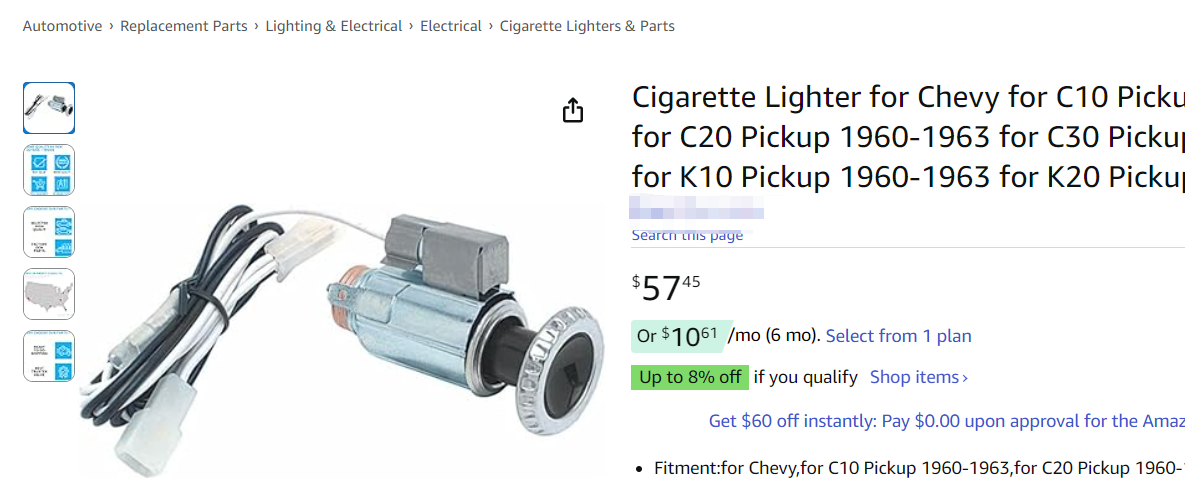Click Shop items link with chevron
The height and width of the screenshot is (478, 1185).
[918, 377]
